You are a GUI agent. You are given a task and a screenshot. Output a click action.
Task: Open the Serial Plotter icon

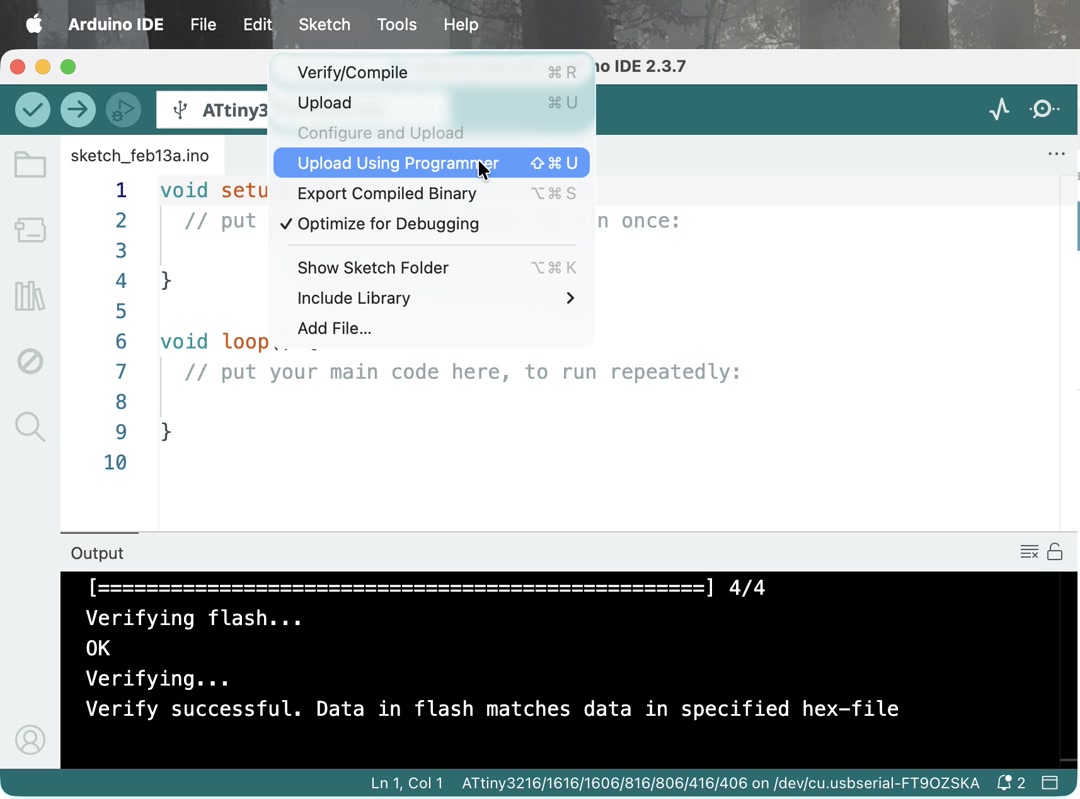[999, 109]
